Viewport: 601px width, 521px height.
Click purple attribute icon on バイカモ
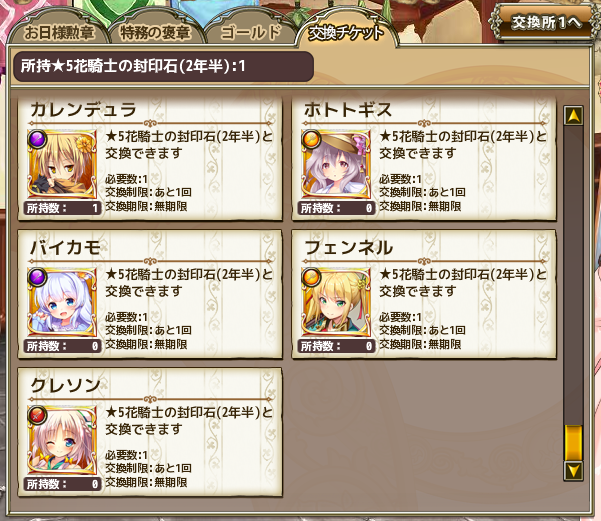pos(37,277)
